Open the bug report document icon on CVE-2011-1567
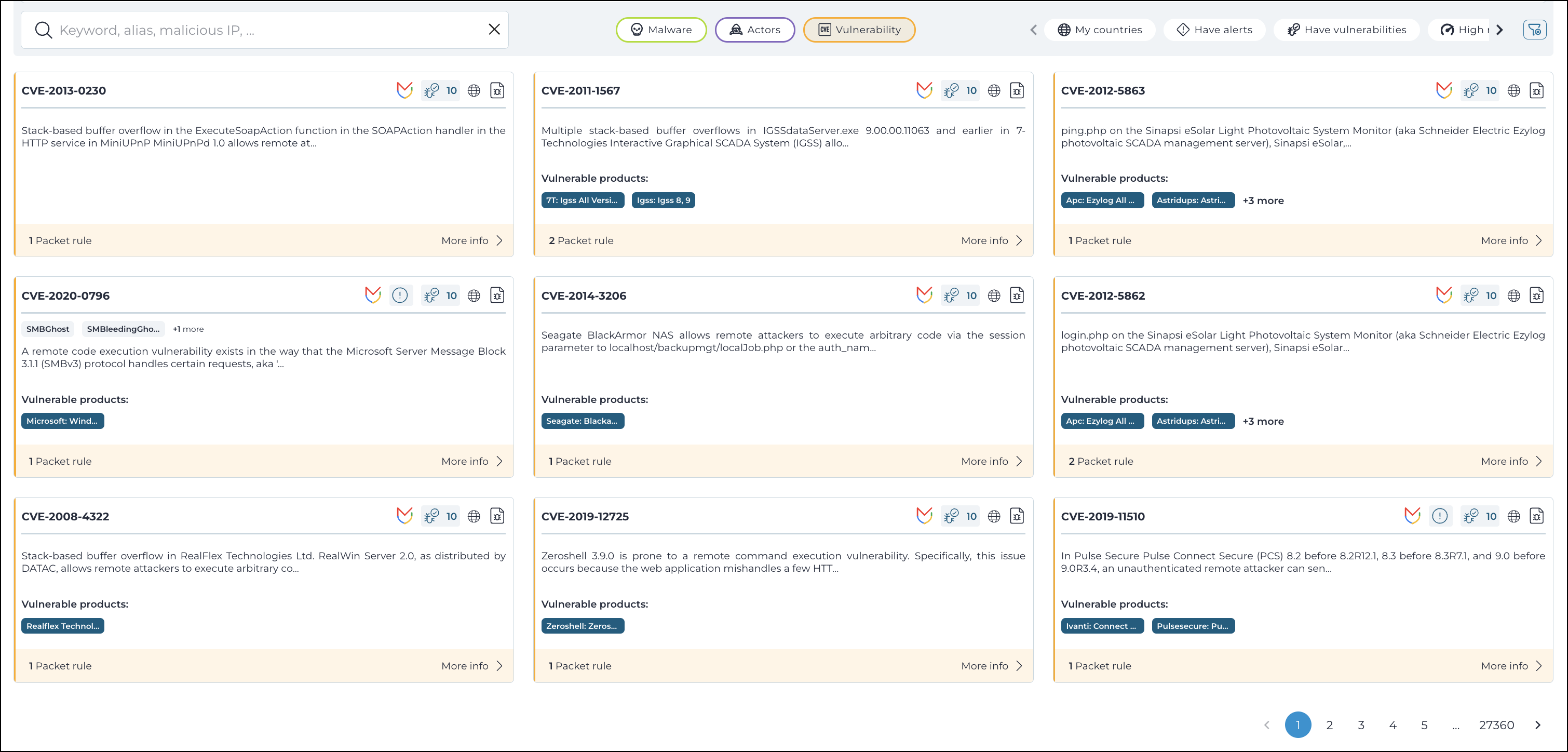Viewport: 1568px width, 752px height. coord(1017,90)
